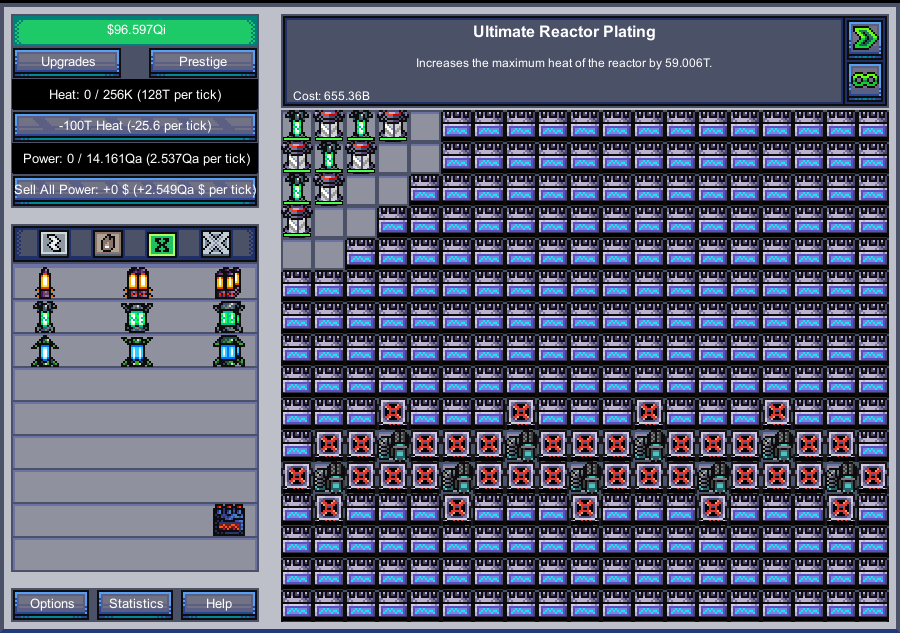The height and width of the screenshot is (633, 900).
Task: Open the gray crossed-out parts tab
Action: coord(216,243)
